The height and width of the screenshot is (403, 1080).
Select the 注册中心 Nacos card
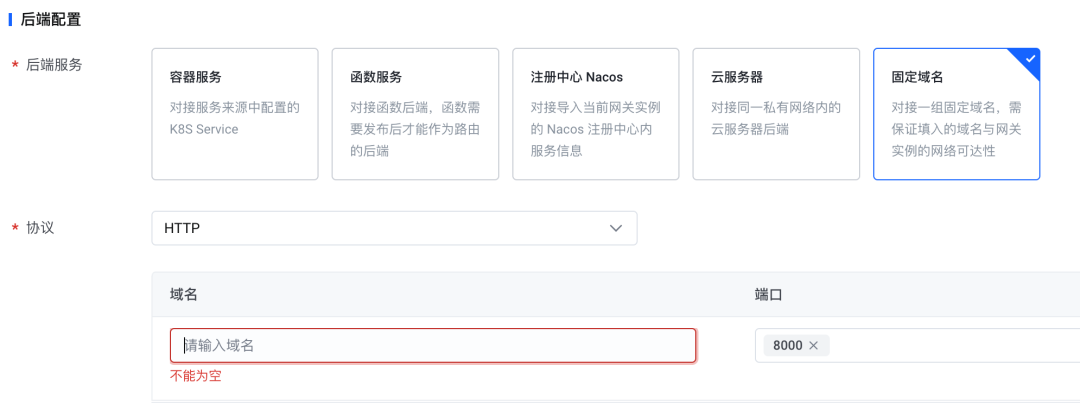pyautogui.click(x=595, y=113)
